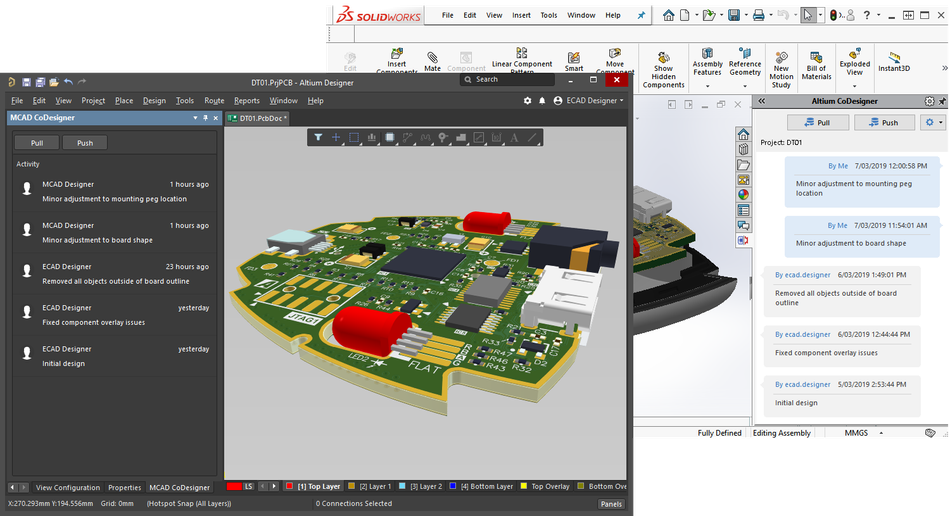Switch to the Properties panel tab

124,487
